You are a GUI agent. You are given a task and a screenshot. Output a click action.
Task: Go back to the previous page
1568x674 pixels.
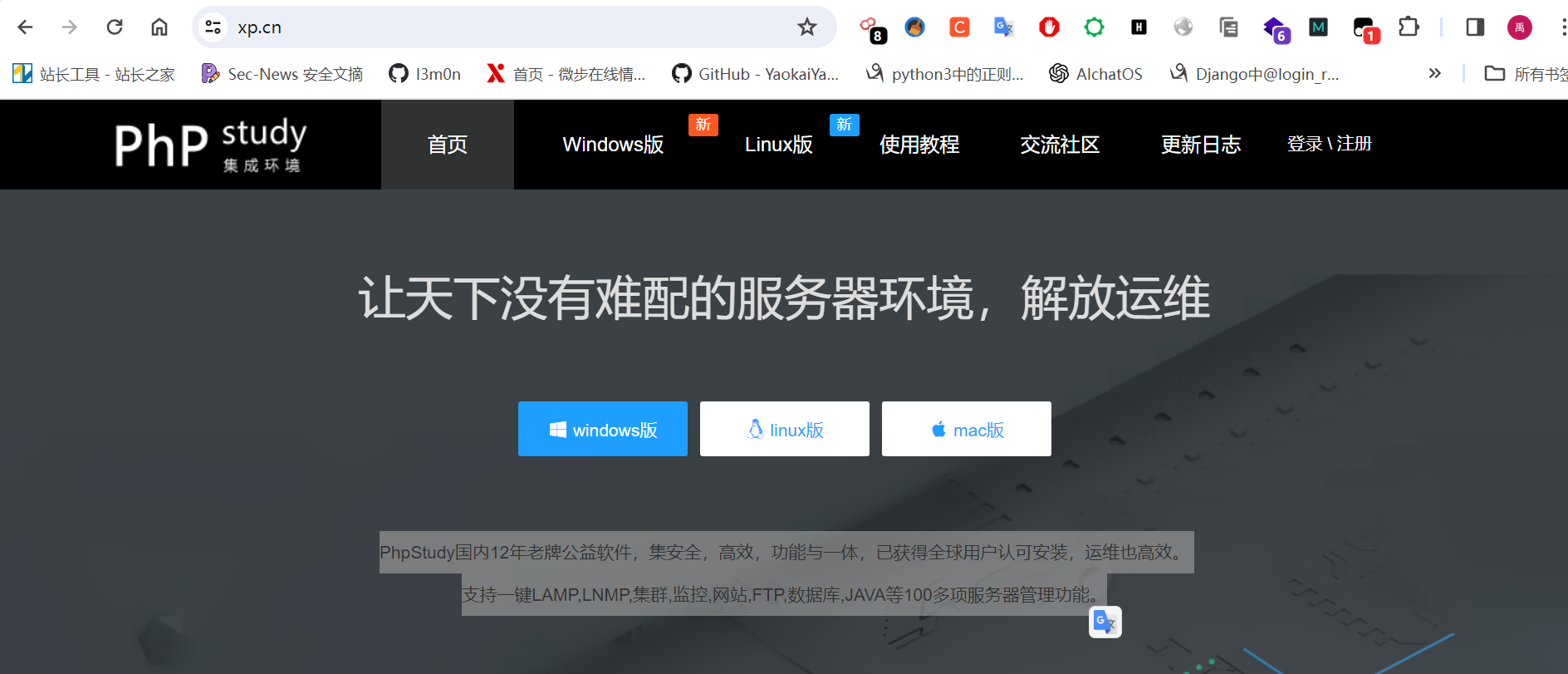25,27
